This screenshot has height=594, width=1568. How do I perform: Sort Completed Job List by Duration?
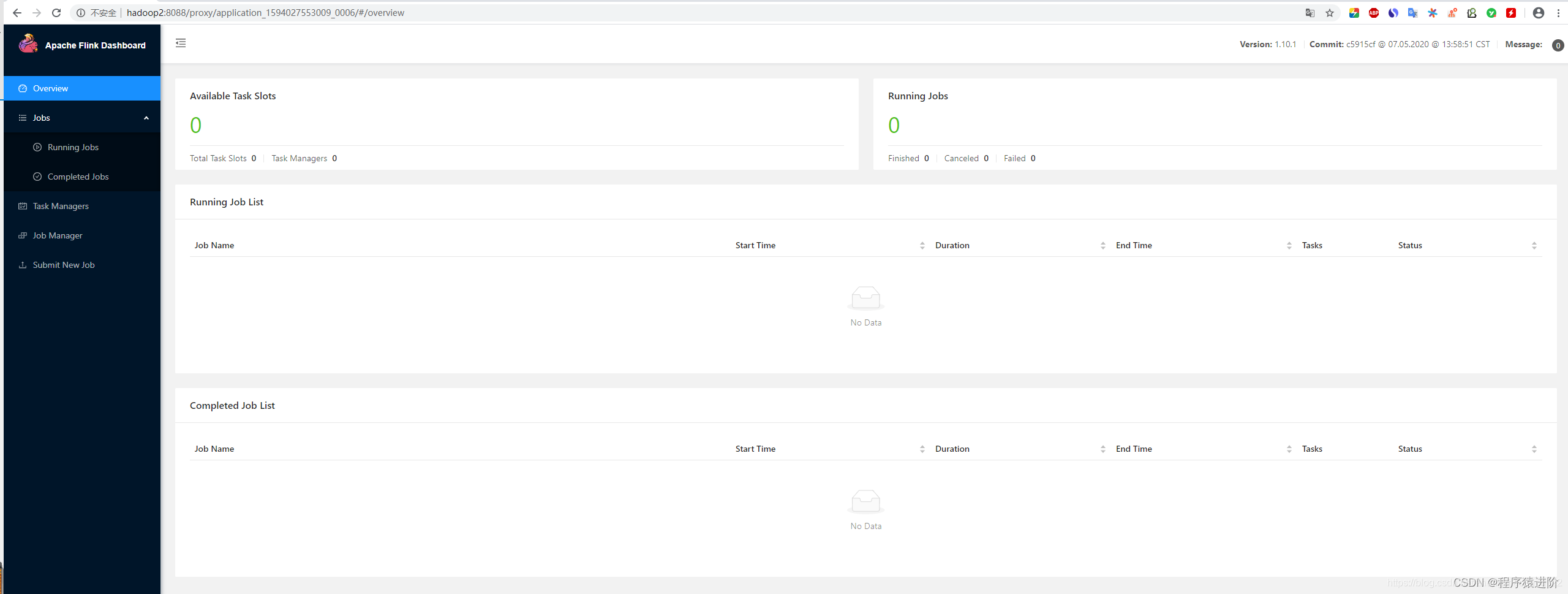pyautogui.click(x=1102, y=449)
